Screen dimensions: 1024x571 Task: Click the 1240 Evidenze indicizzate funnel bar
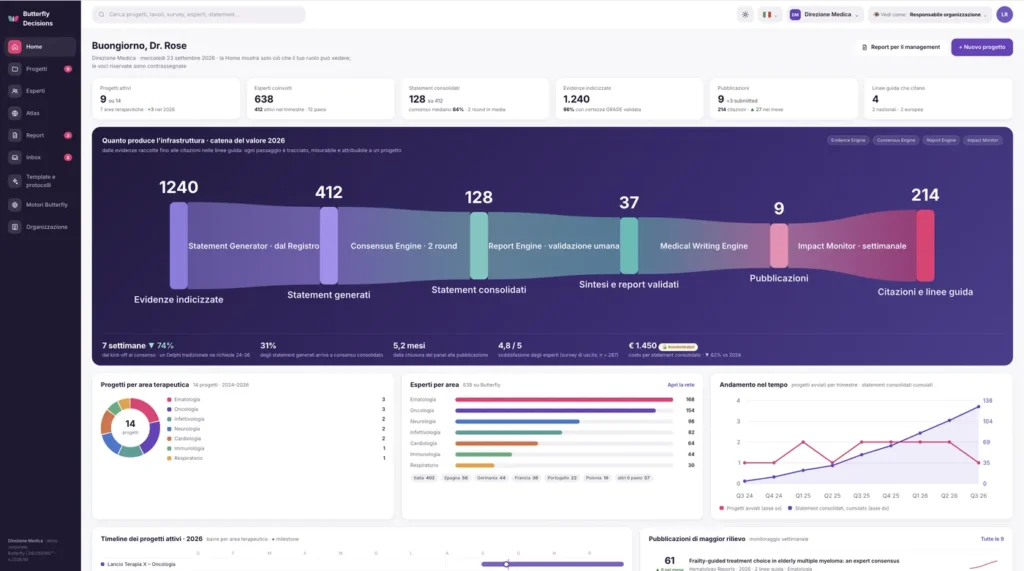(178, 246)
